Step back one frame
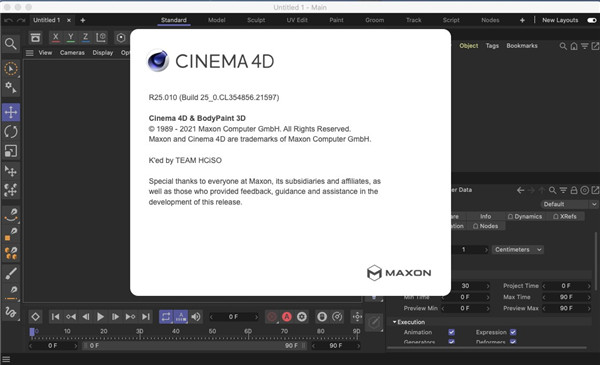The height and width of the screenshot is (365, 600). tap(86, 317)
